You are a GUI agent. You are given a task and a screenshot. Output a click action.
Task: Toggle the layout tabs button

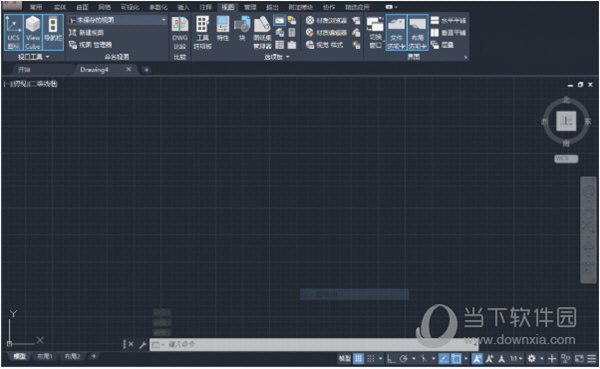(417, 33)
